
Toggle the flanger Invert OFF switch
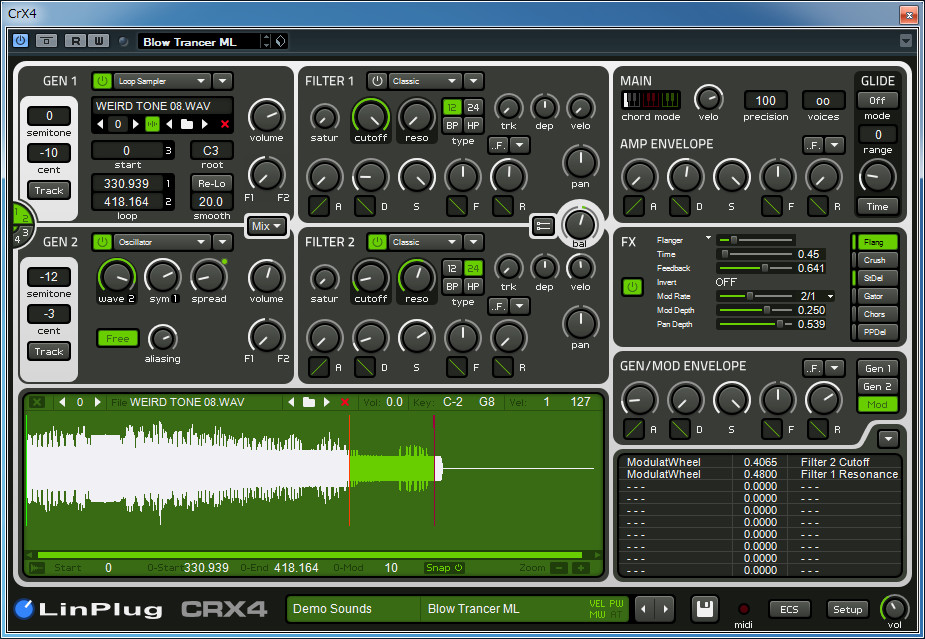coord(726,282)
